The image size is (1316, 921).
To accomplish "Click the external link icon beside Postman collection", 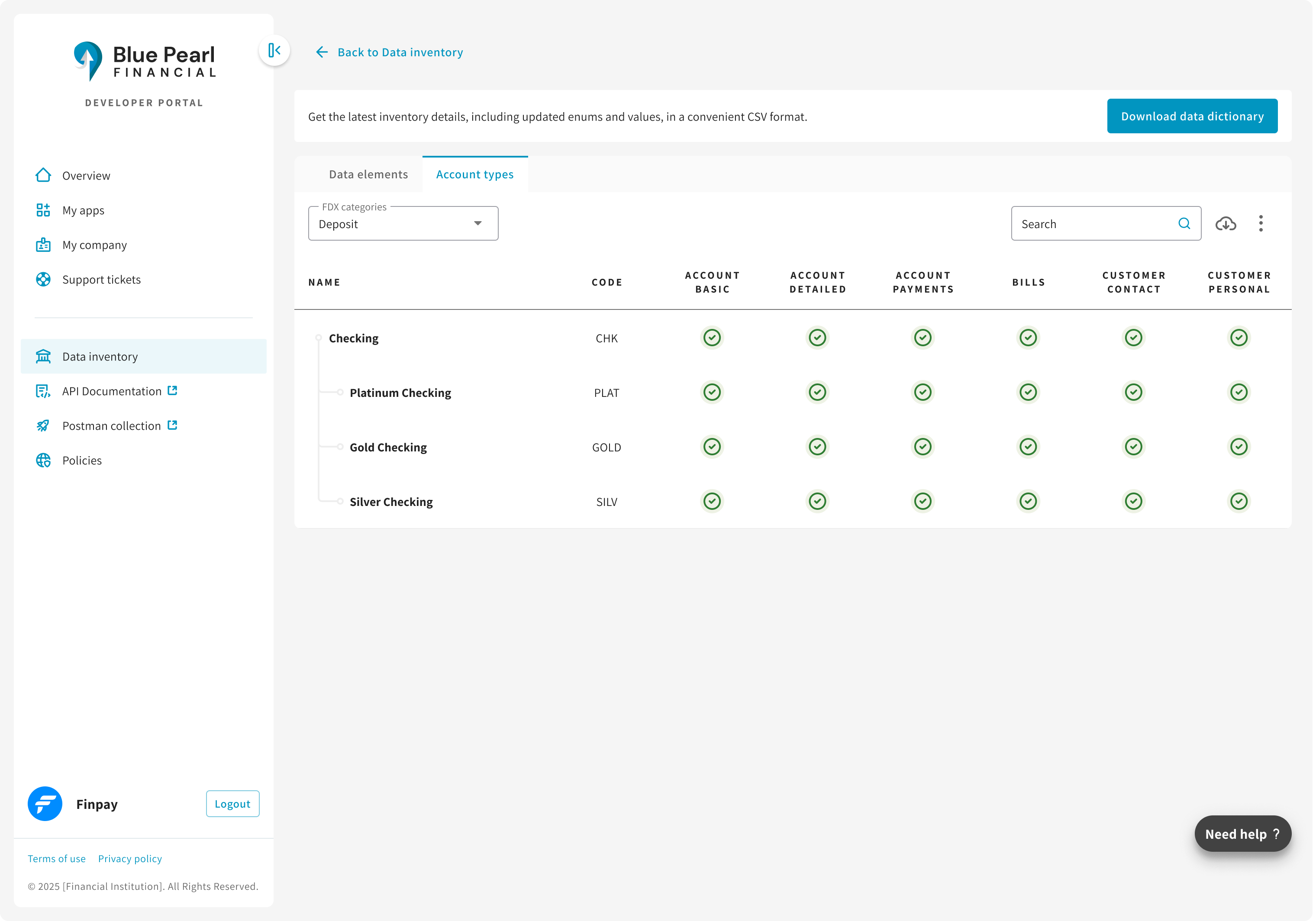I will [x=173, y=425].
